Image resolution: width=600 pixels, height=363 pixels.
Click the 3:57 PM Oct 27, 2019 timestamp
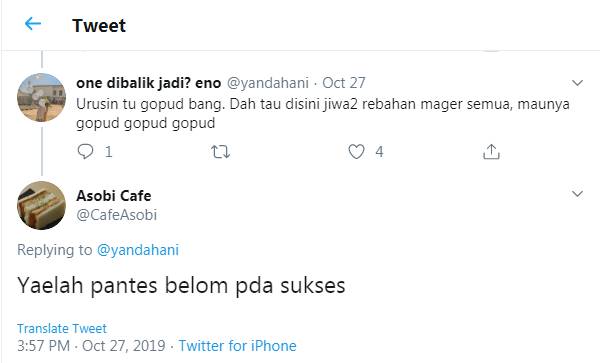tap(91, 346)
